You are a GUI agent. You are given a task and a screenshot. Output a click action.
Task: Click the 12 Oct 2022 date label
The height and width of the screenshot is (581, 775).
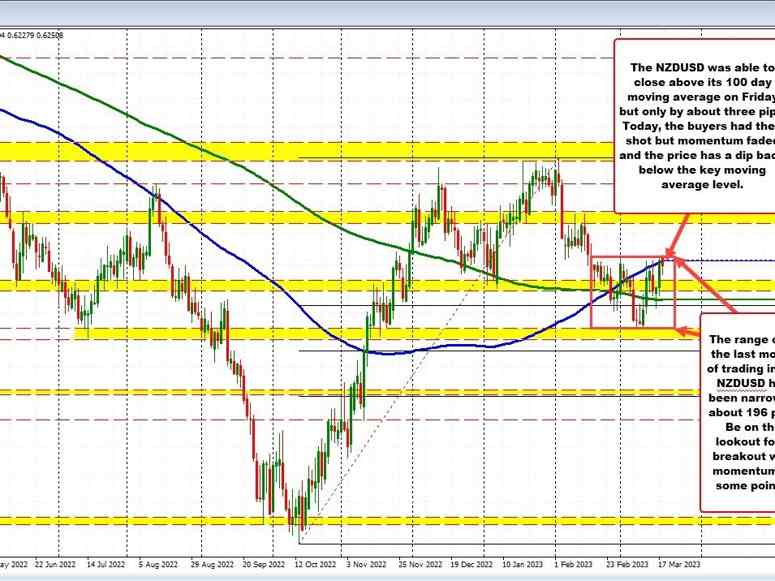(315, 564)
